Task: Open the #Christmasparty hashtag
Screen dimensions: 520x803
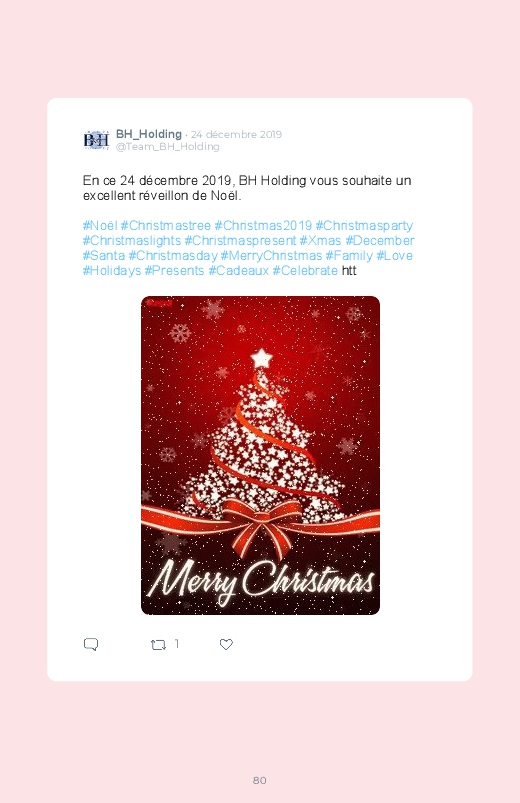Action: (x=364, y=226)
